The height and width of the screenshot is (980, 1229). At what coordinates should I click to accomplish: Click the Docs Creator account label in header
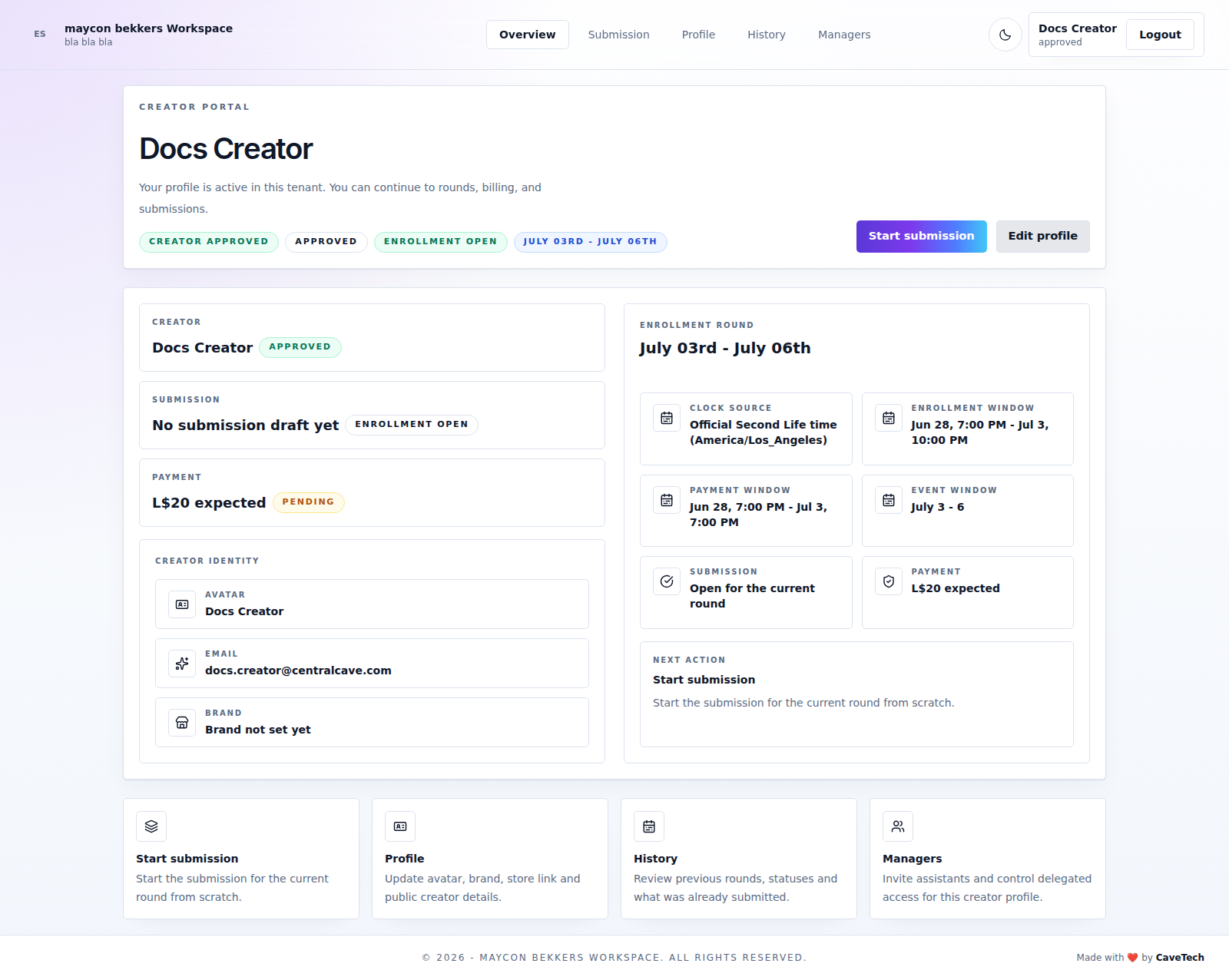pyautogui.click(x=1077, y=28)
